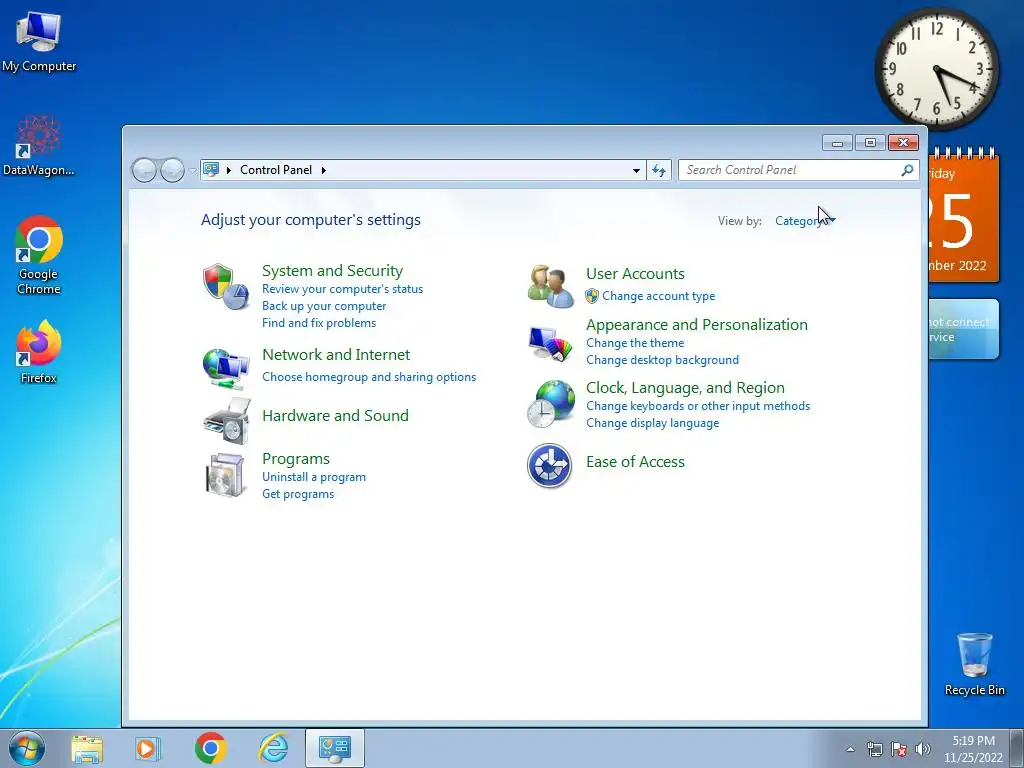Select the Firefox desktop shortcut

(39, 352)
